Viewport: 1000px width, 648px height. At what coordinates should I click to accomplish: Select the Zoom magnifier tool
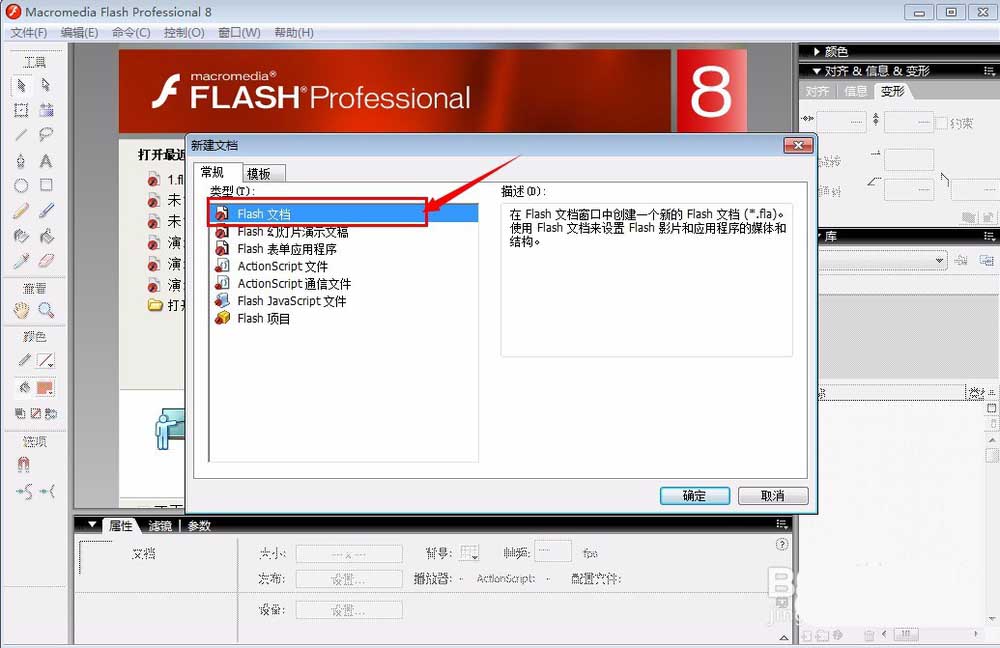point(46,311)
